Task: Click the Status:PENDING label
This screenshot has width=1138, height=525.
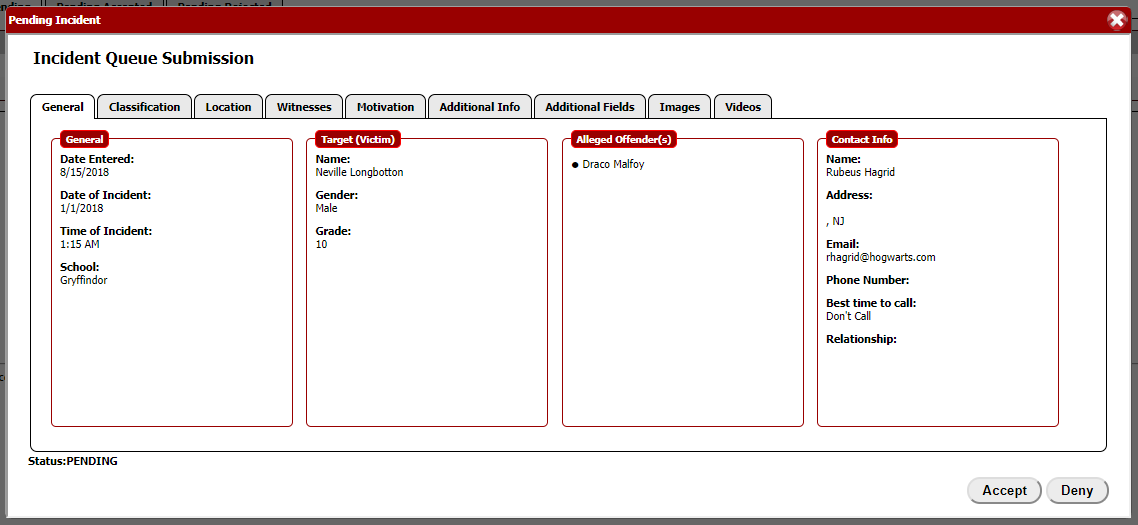Action: click(x=73, y=461)
